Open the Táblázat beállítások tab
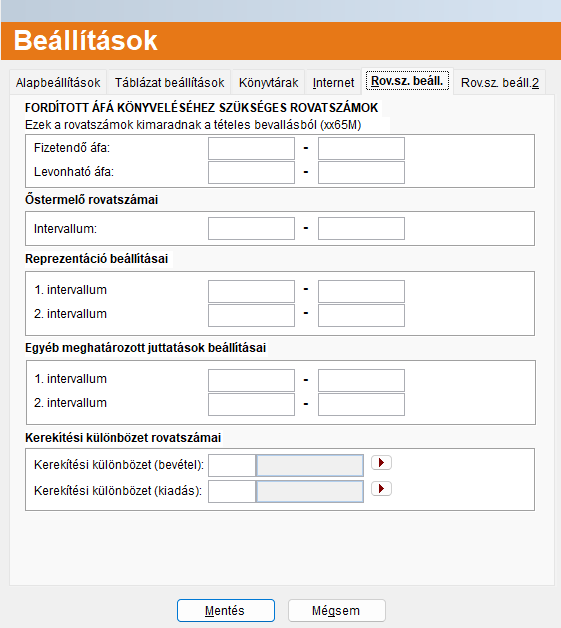 pos(169,83)
